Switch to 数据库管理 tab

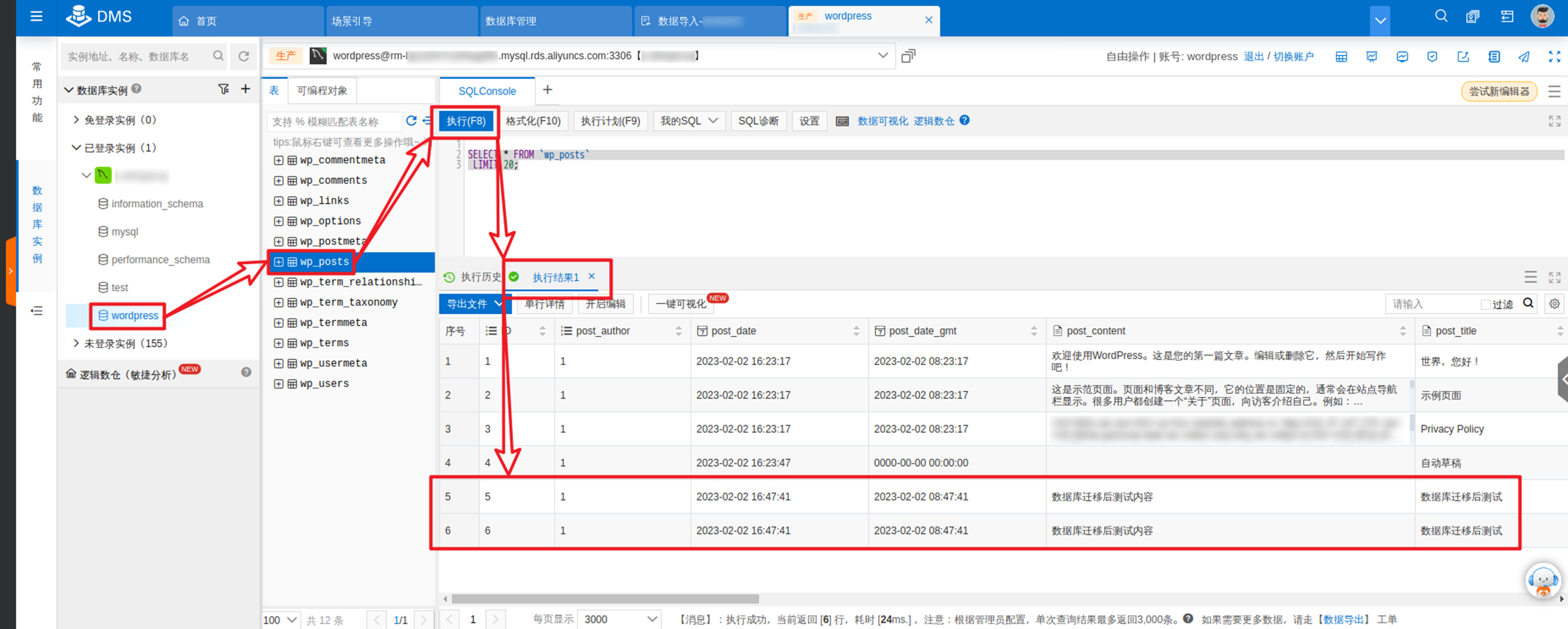click(555, 21)
